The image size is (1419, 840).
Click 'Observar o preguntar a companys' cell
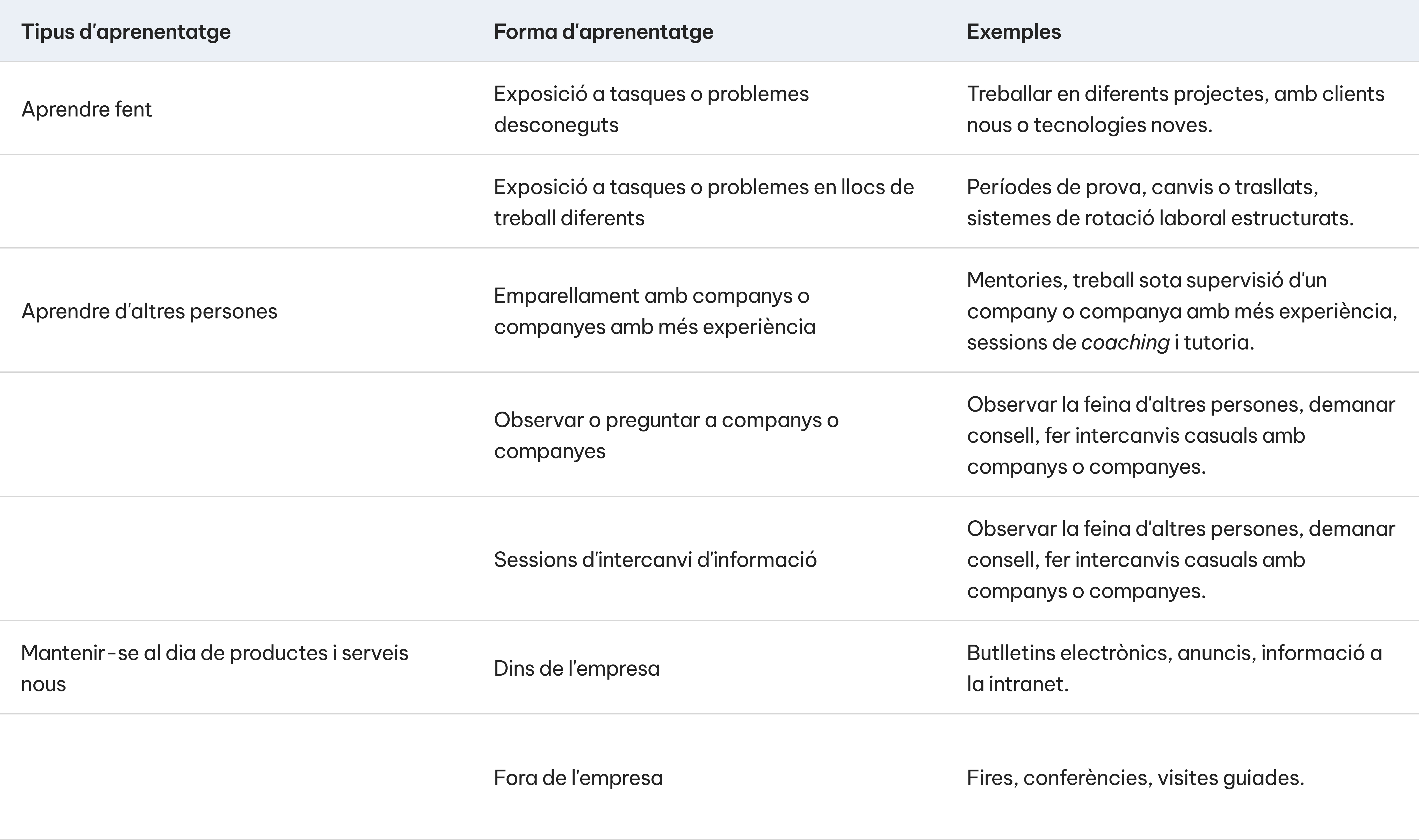666,435
